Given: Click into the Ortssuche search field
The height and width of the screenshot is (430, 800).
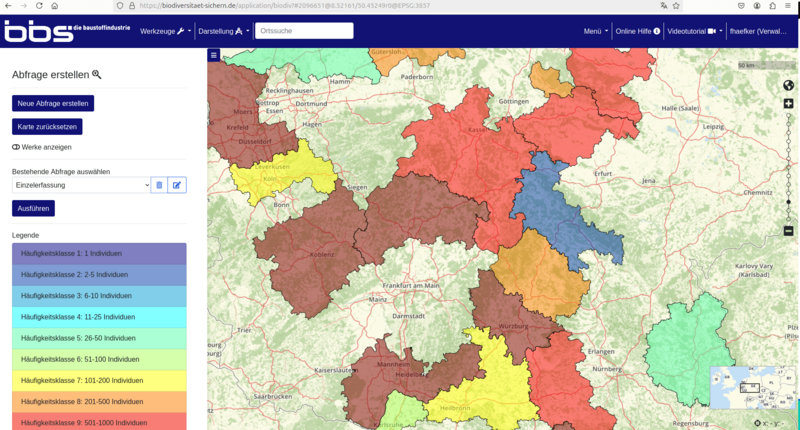Looking at the screenshot, I should pyautogui.click(x=303, y=31).
